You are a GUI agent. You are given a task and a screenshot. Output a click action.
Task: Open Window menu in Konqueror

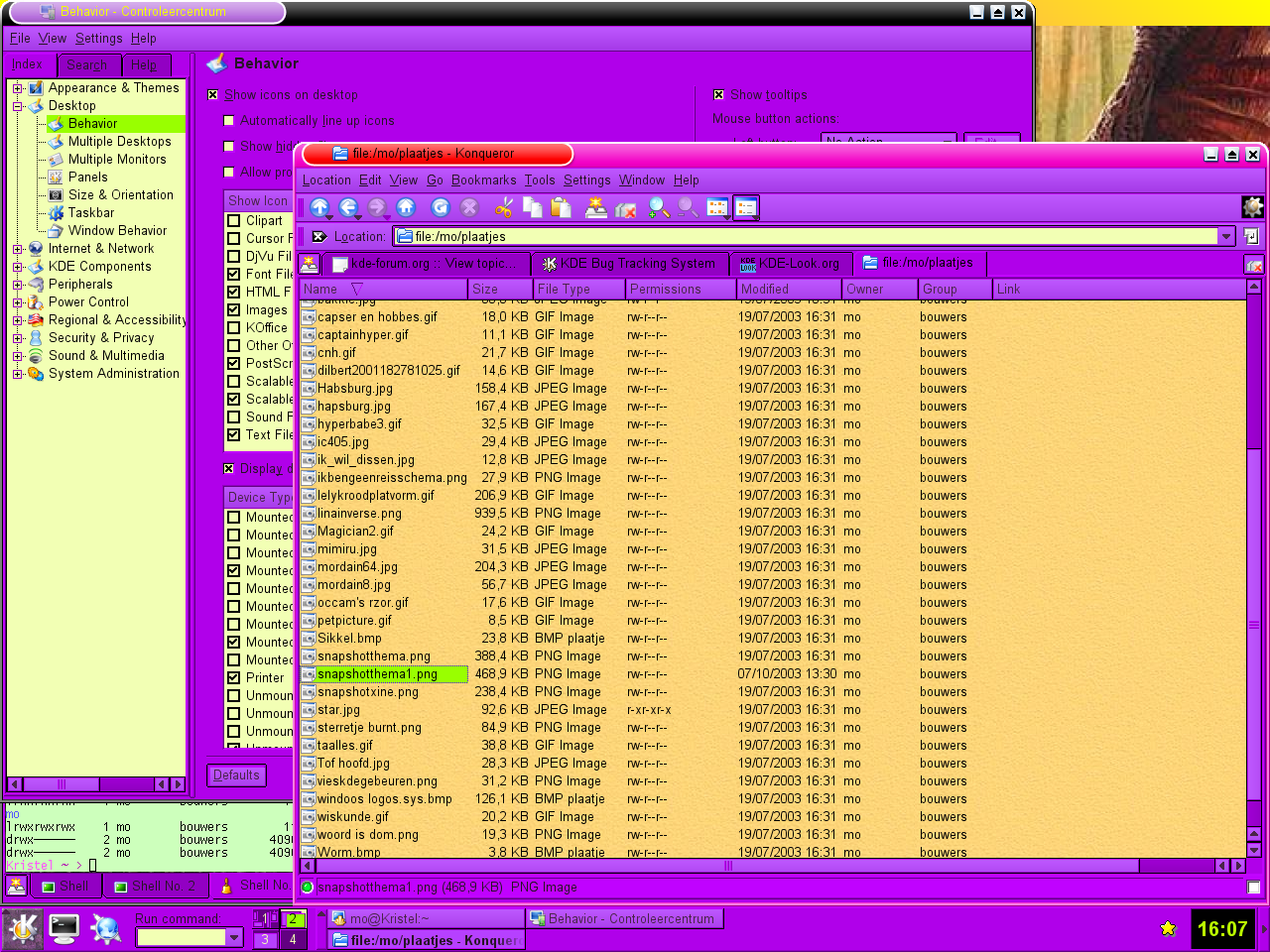tap(642, 180)
